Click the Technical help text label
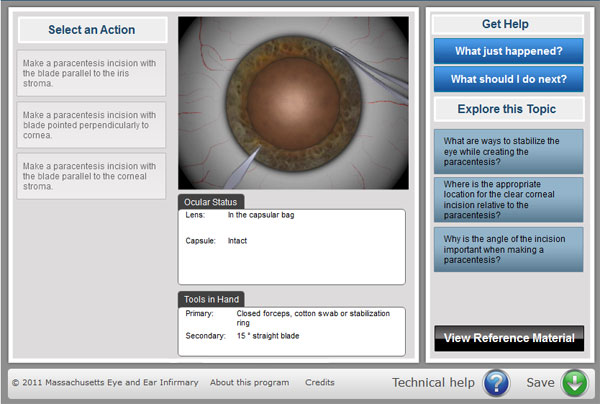The height and width of the screenshot is (404, 600). click(x=433, y=383)
